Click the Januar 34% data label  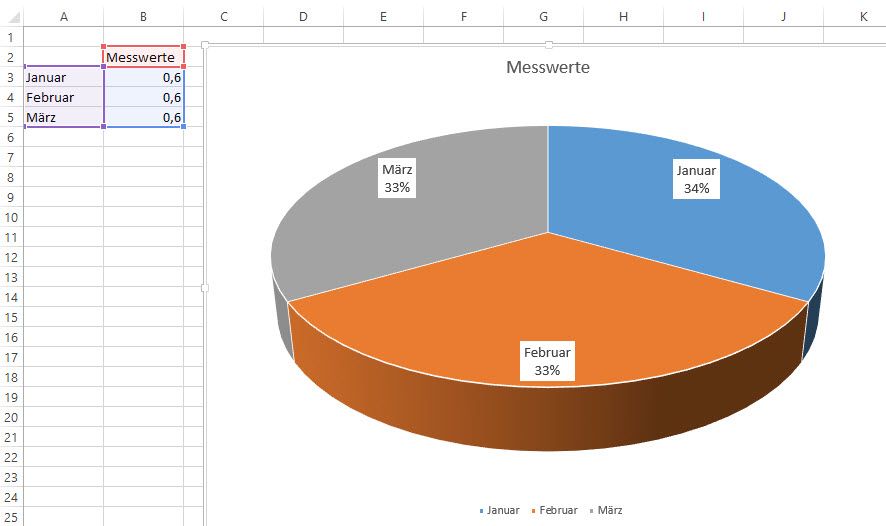(696, 179)
